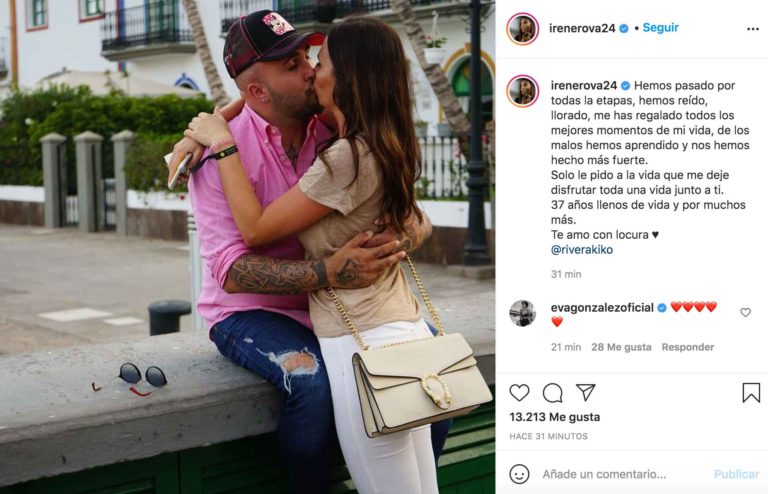The width and height of the screenshot is (768, 494).
Task: Open the @riverakiko mention link
Action: pyautogui.click(x=582, y=250)
